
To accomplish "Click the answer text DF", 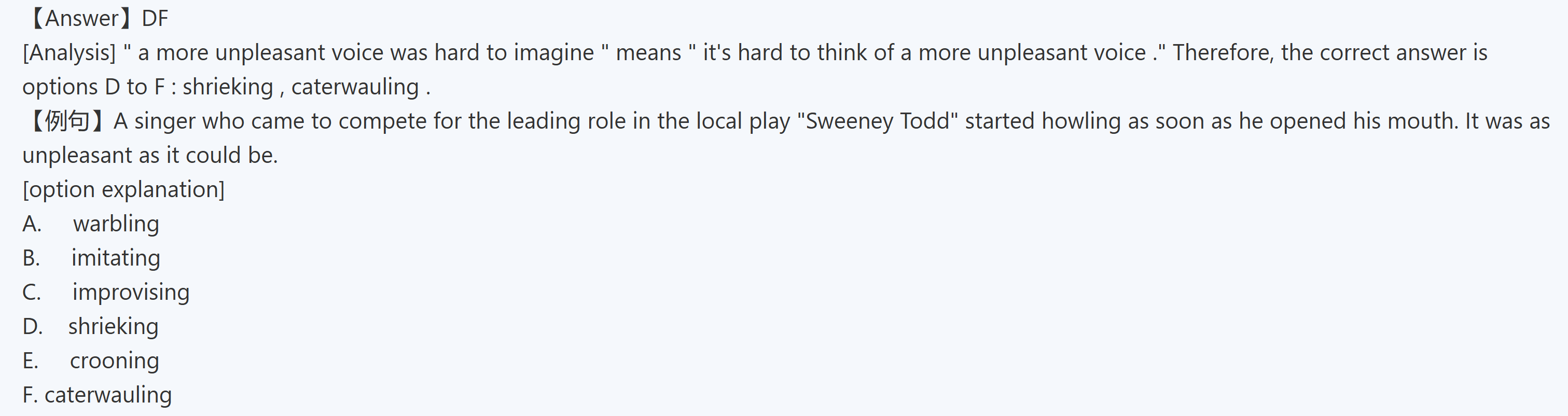I will (x=155, y=18).
